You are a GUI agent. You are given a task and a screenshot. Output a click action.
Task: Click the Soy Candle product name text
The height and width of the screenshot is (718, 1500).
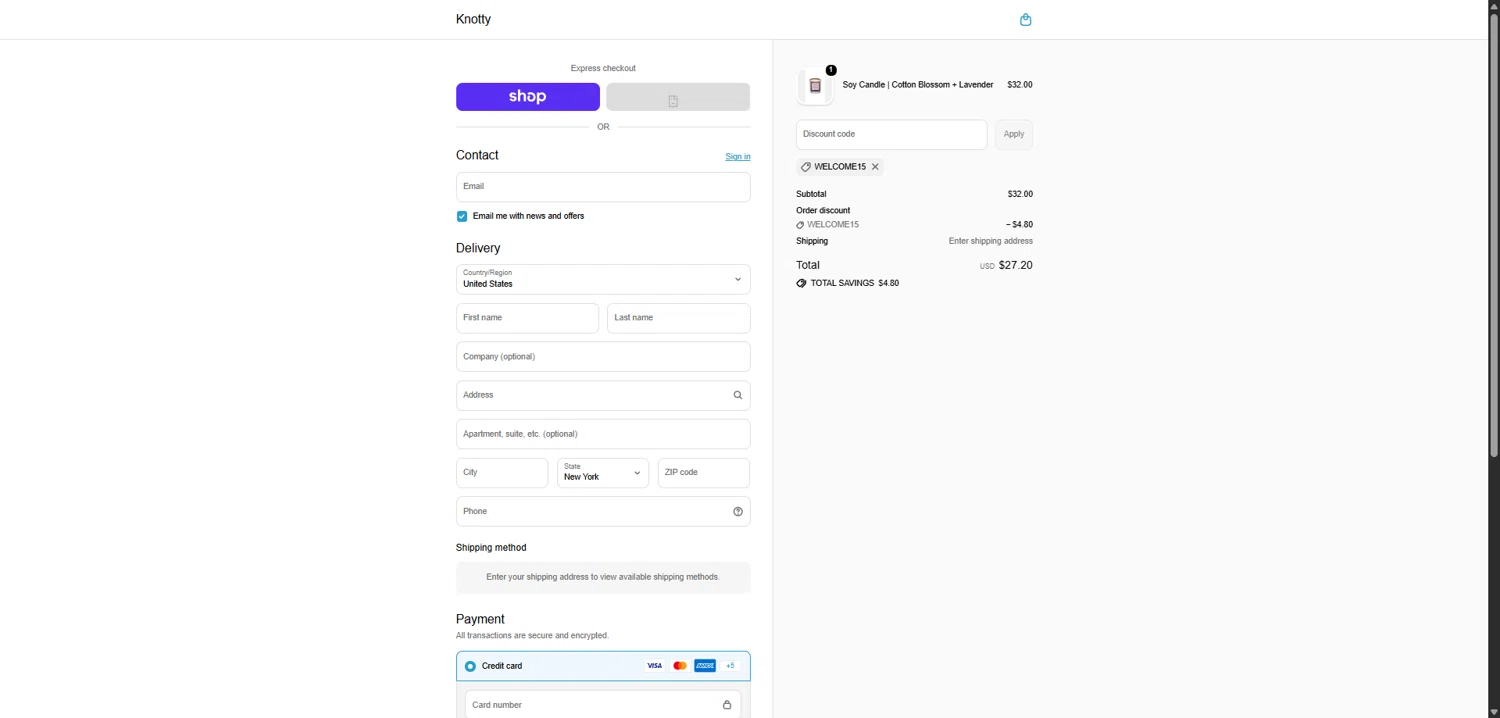point(918,85)
